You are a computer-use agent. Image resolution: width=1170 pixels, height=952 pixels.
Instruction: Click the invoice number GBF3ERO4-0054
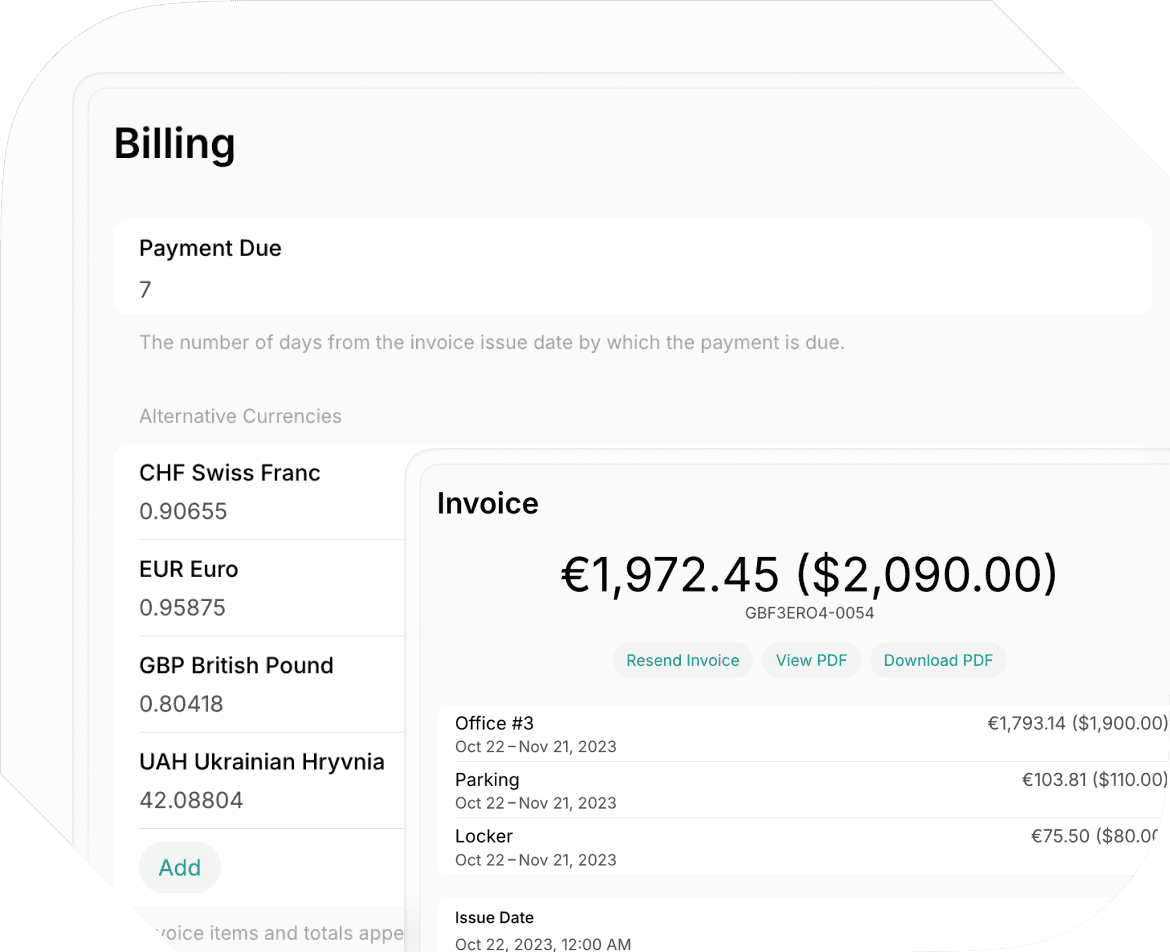[x=810, y=613]
